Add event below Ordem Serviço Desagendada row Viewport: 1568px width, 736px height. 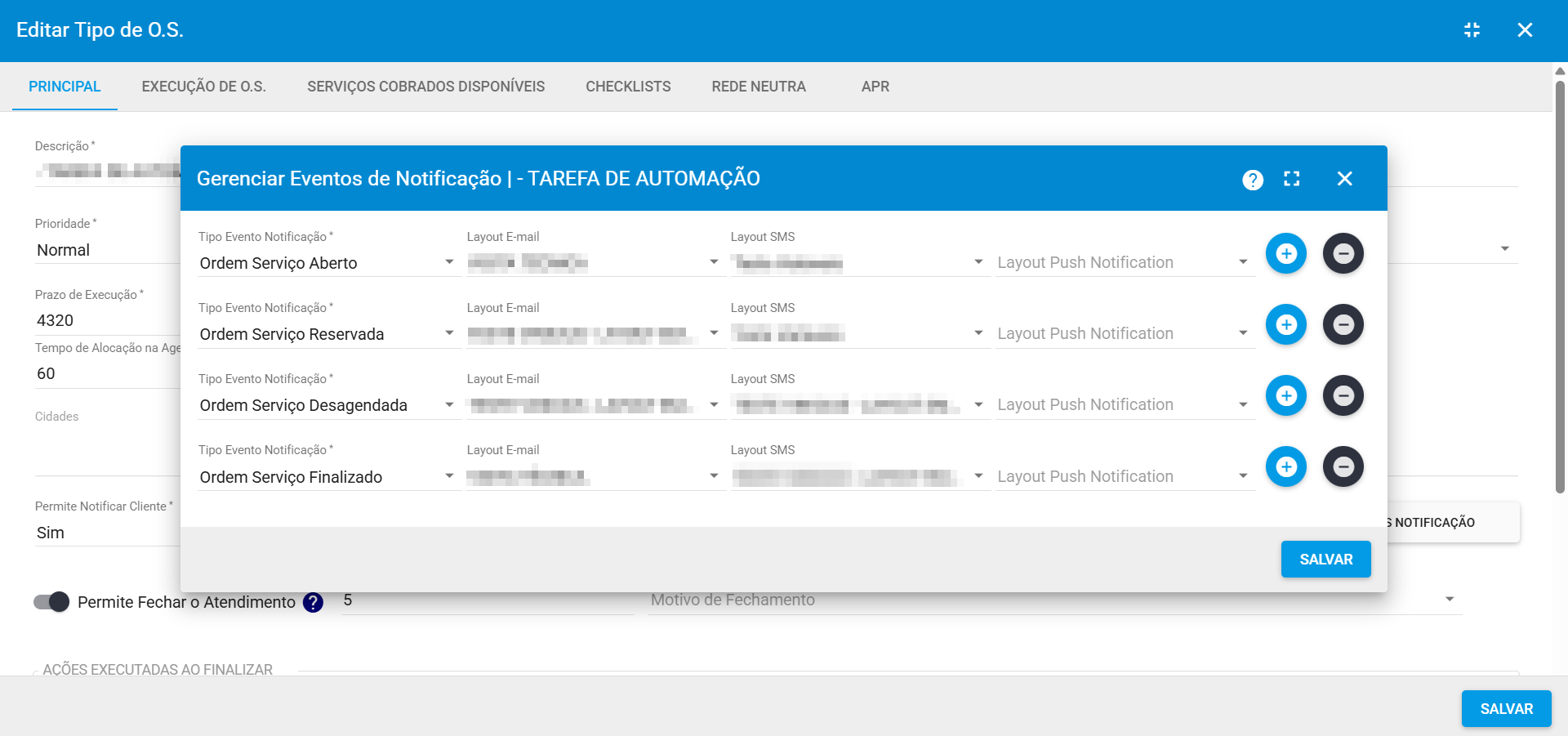(1286, 395)
